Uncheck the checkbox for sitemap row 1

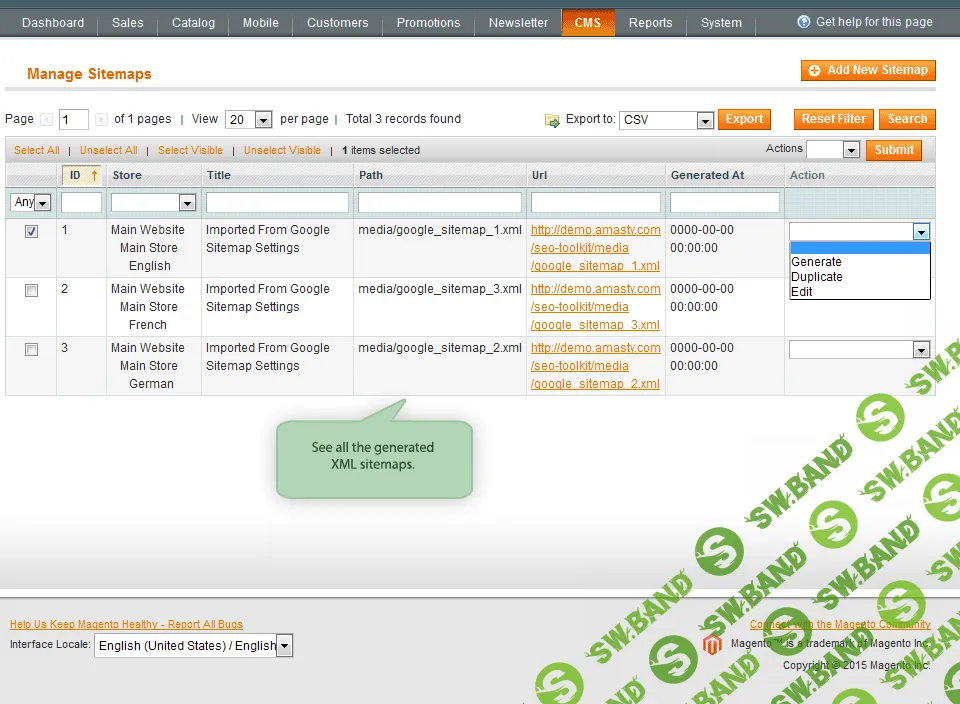coord(31,231)
